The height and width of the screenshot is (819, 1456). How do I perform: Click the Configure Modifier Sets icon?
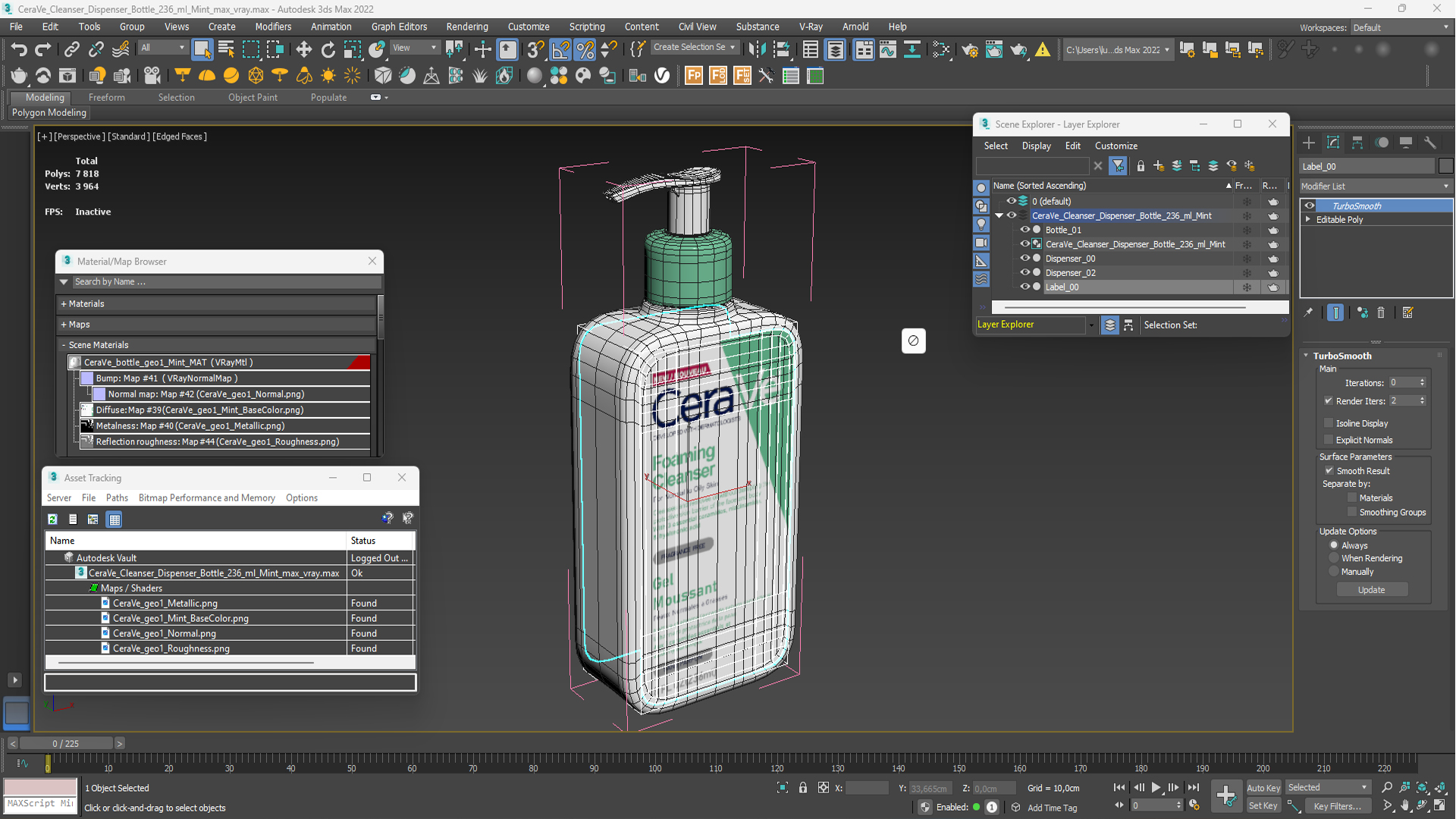[1408, 312]
